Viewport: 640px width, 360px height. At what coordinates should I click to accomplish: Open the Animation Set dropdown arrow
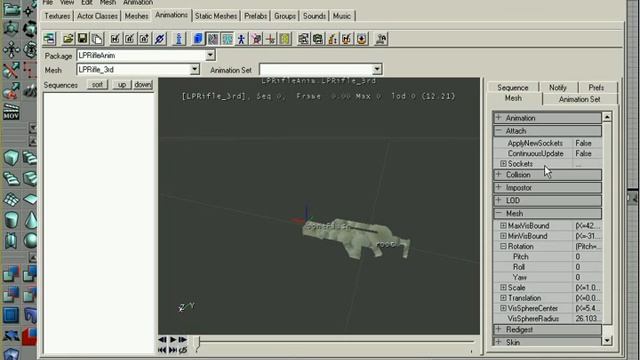click(377, 69)
